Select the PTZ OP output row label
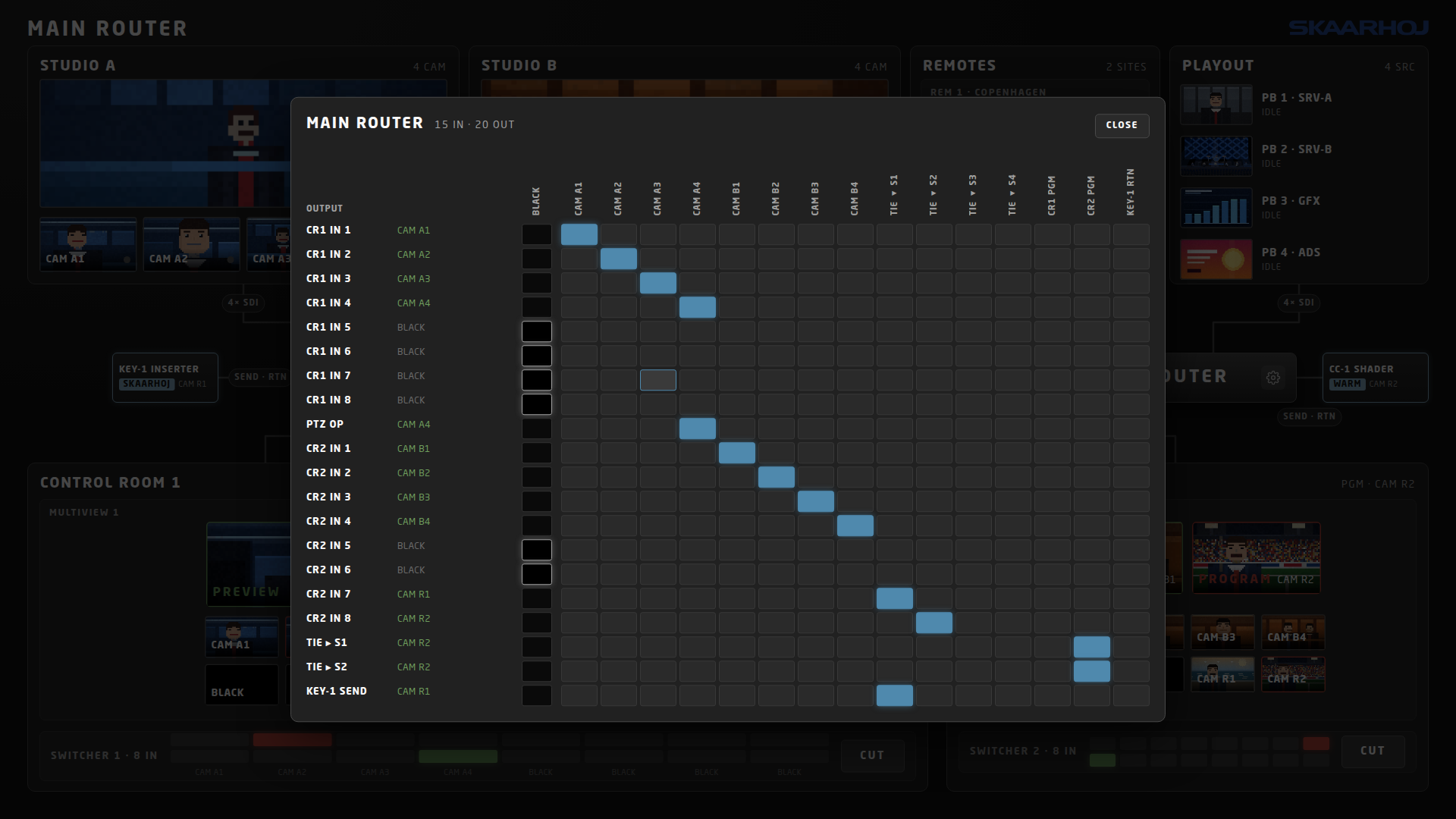Image resolution: width=1456 pixels, height=819 pixels. [x=325, y=424]
